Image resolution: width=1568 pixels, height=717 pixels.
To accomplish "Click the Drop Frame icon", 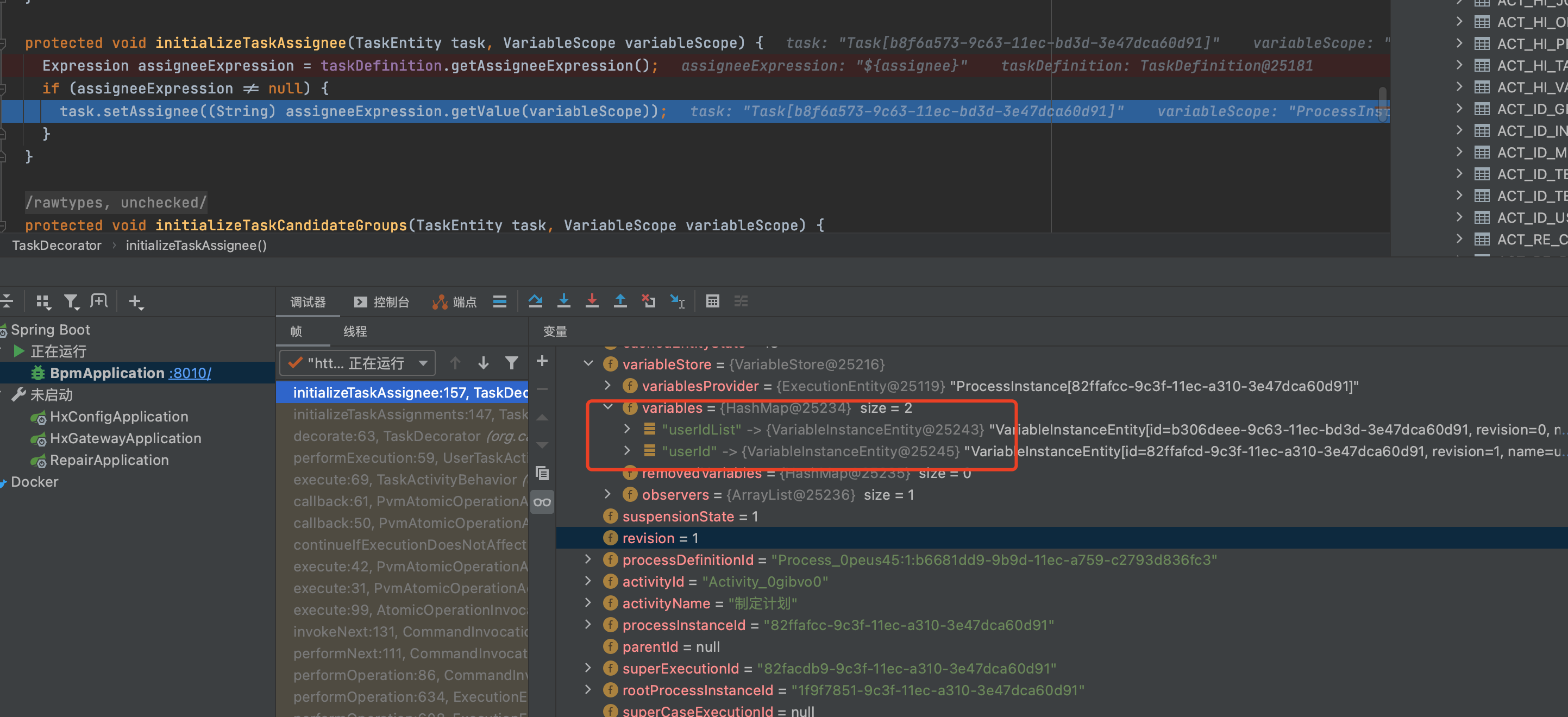I will click(x=648, y=301).
